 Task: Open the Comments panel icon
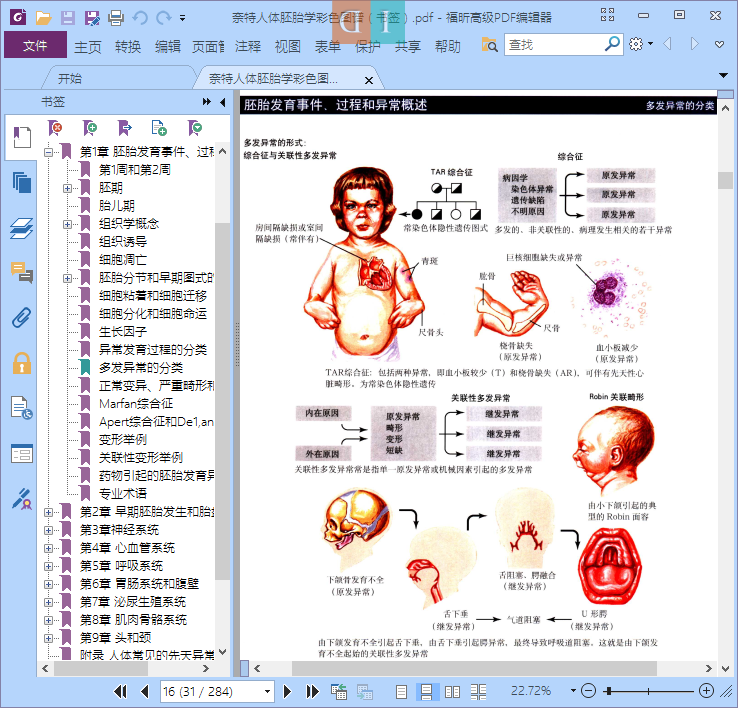[x=22, y=273]
